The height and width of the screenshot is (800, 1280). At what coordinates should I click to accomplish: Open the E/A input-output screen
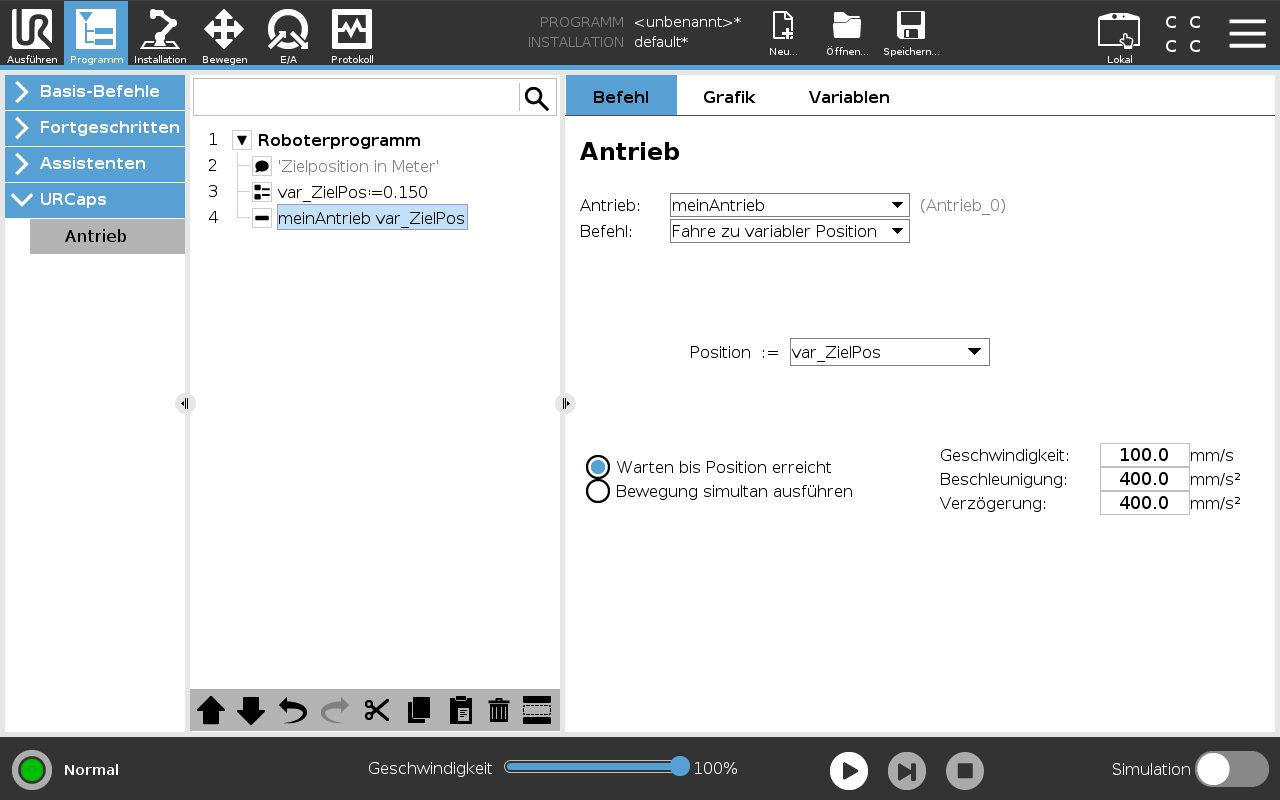coord(288,34)
